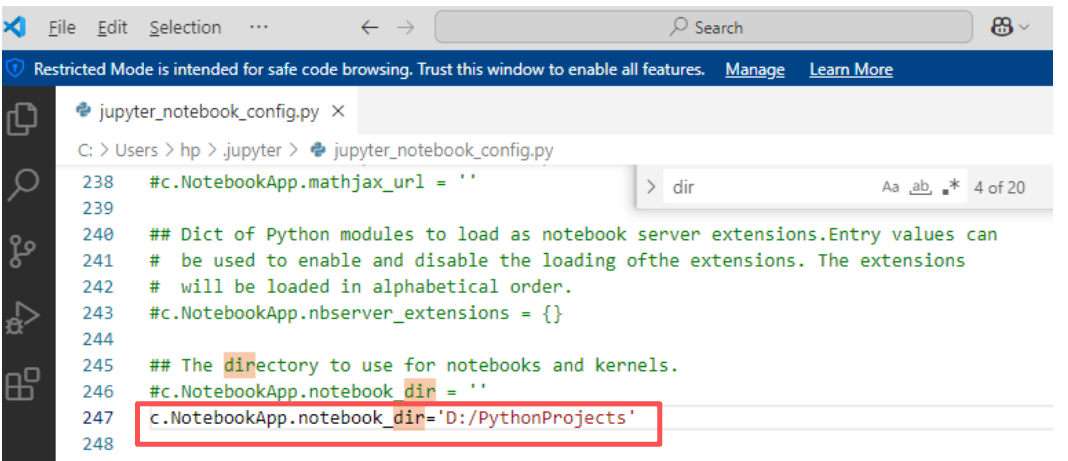This screenshot has height=461, width=1068.
Task: Click the comment 'The directory to use for notebooks'
Action: point(413,366)
